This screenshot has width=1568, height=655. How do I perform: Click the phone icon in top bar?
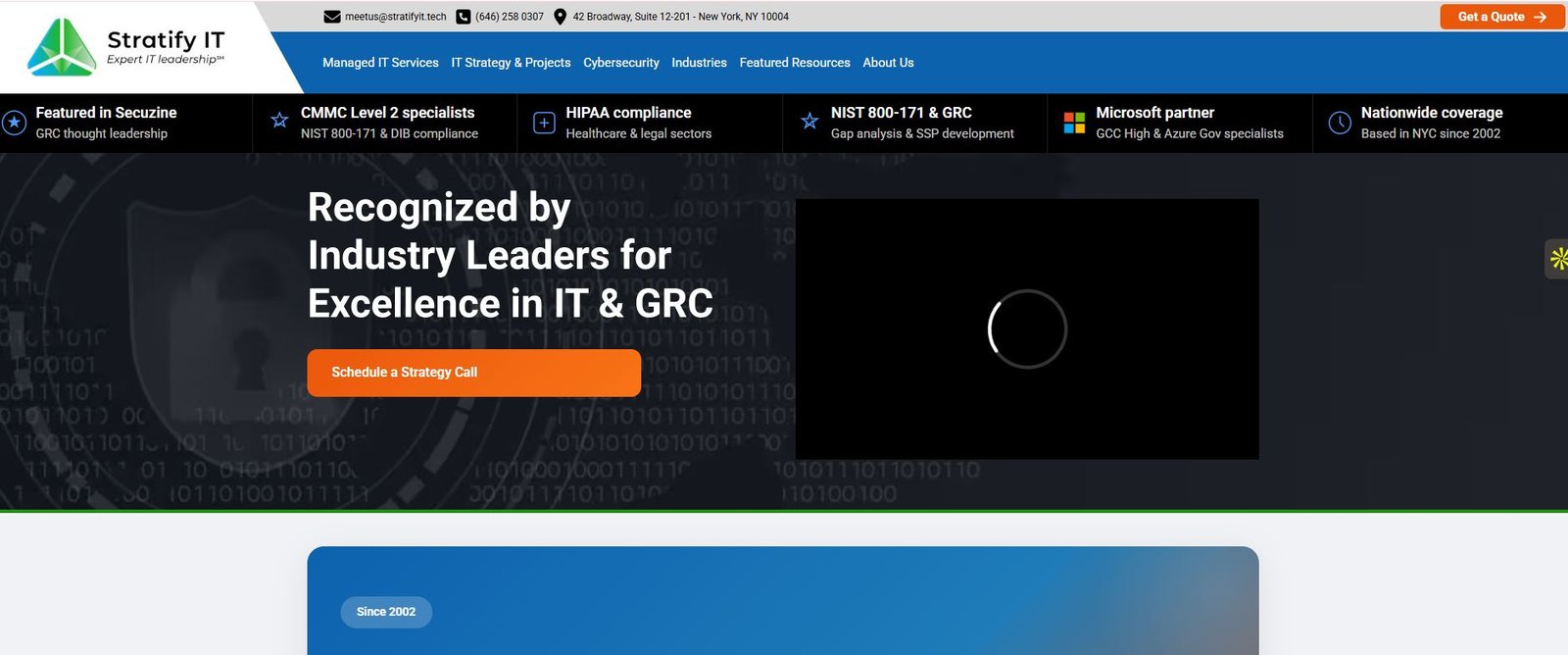tap(464, 17)
